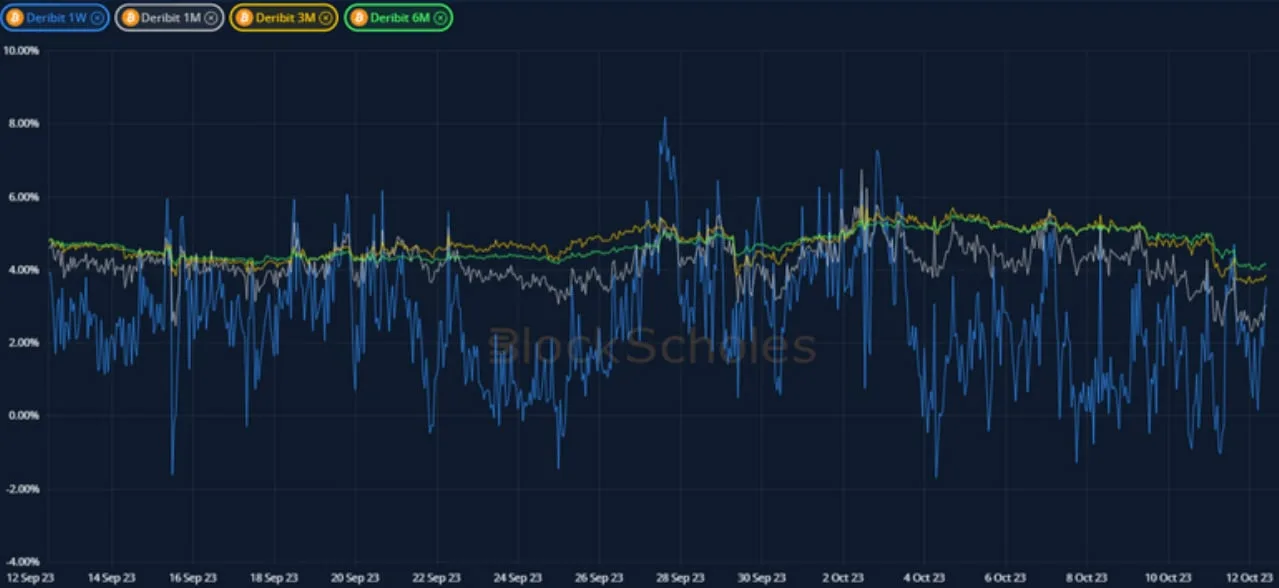
Task: Click the 8 Oct 23 date label
Action: (1086, 577)
